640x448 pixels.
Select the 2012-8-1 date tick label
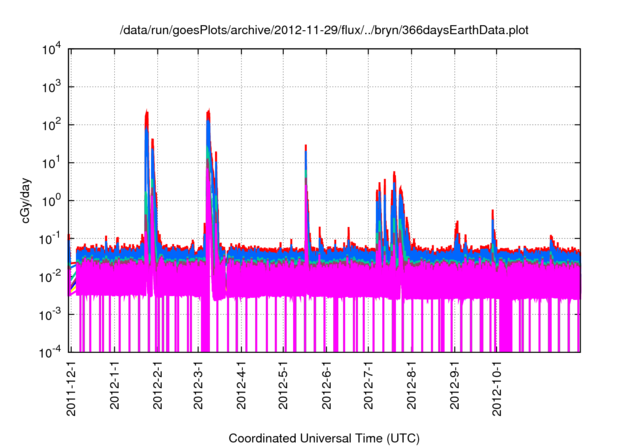click(x=412, y=386)
